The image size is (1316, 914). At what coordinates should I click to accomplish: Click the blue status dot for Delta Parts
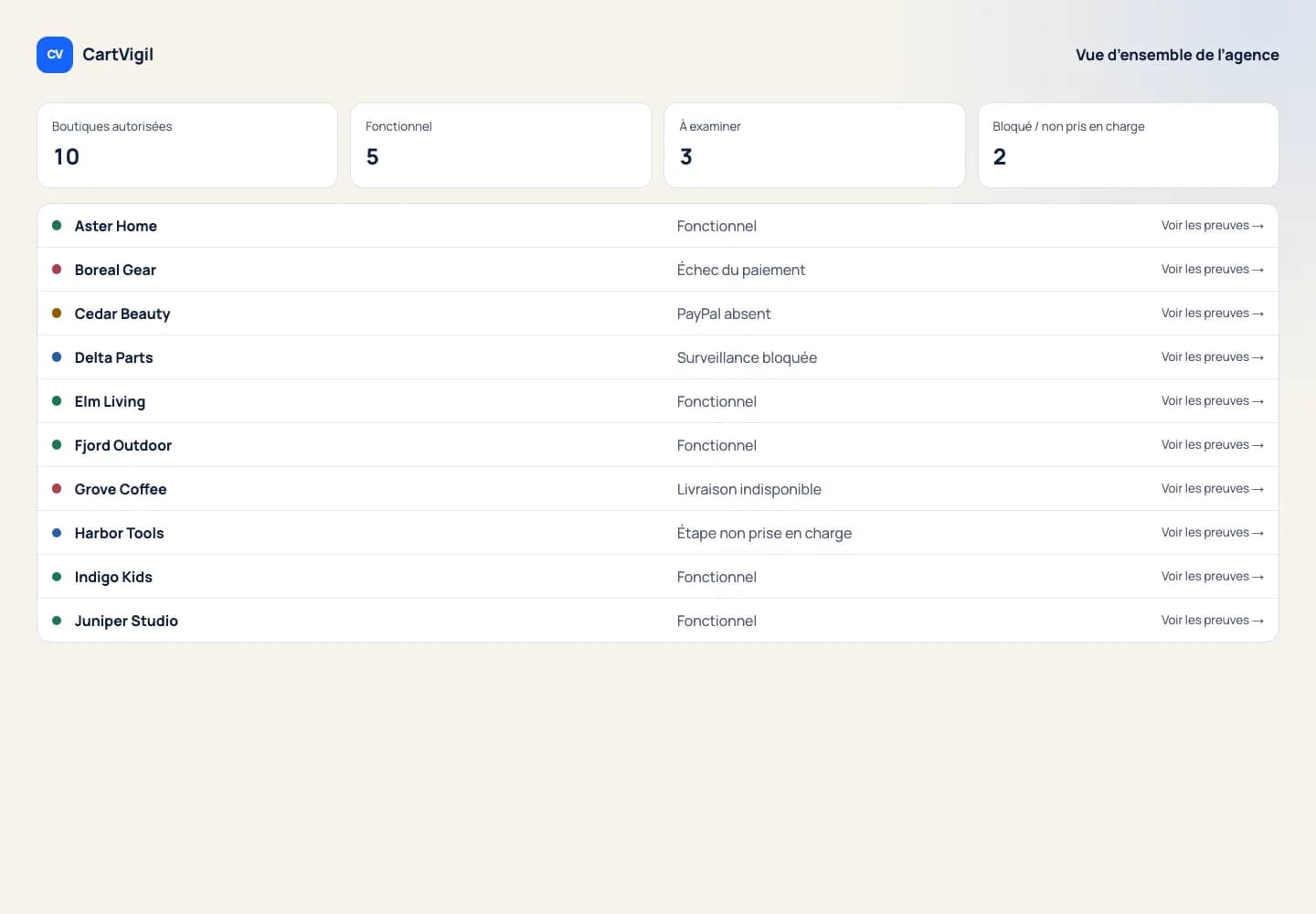click(57, 356)
